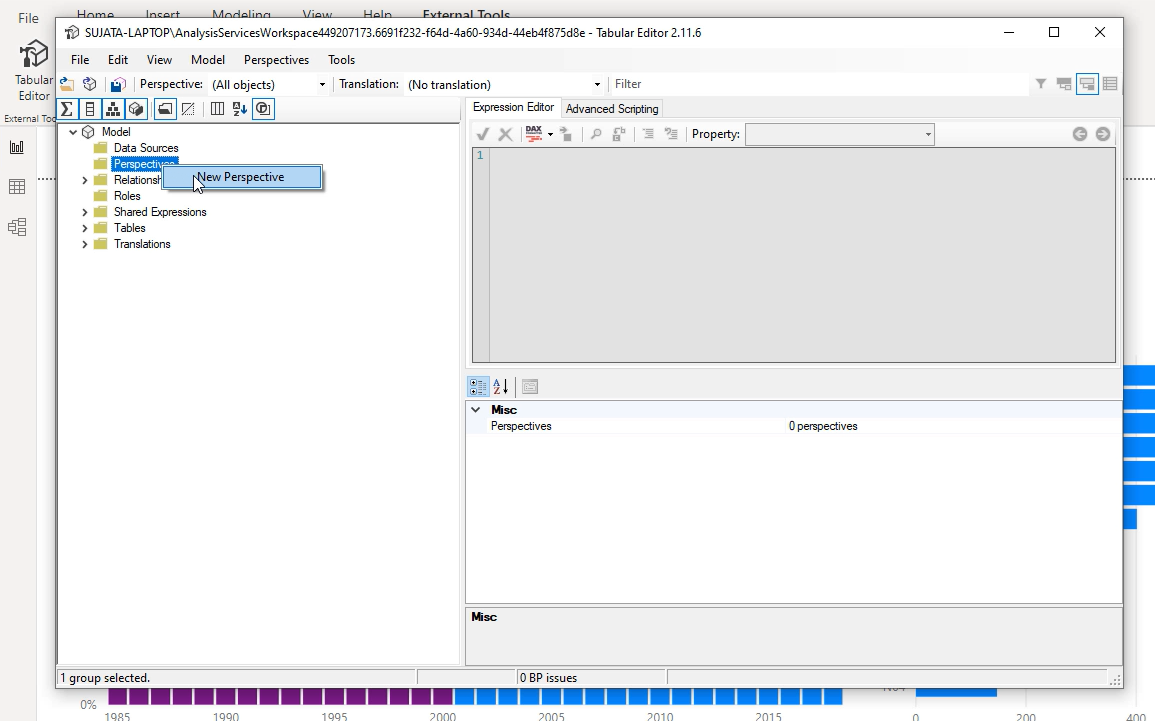Open the Model menu

pos(208,60)
